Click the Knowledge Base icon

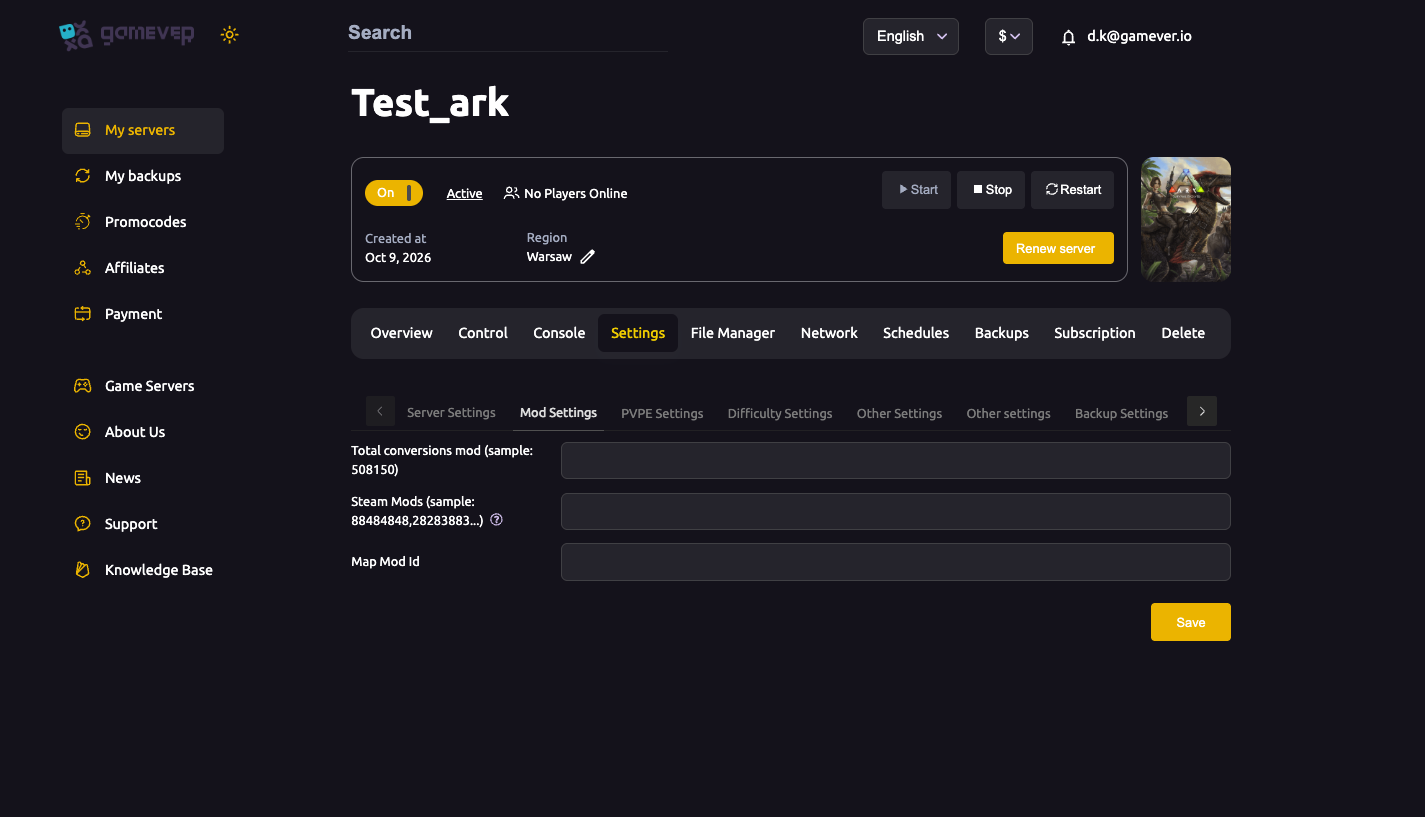point(83,570)
